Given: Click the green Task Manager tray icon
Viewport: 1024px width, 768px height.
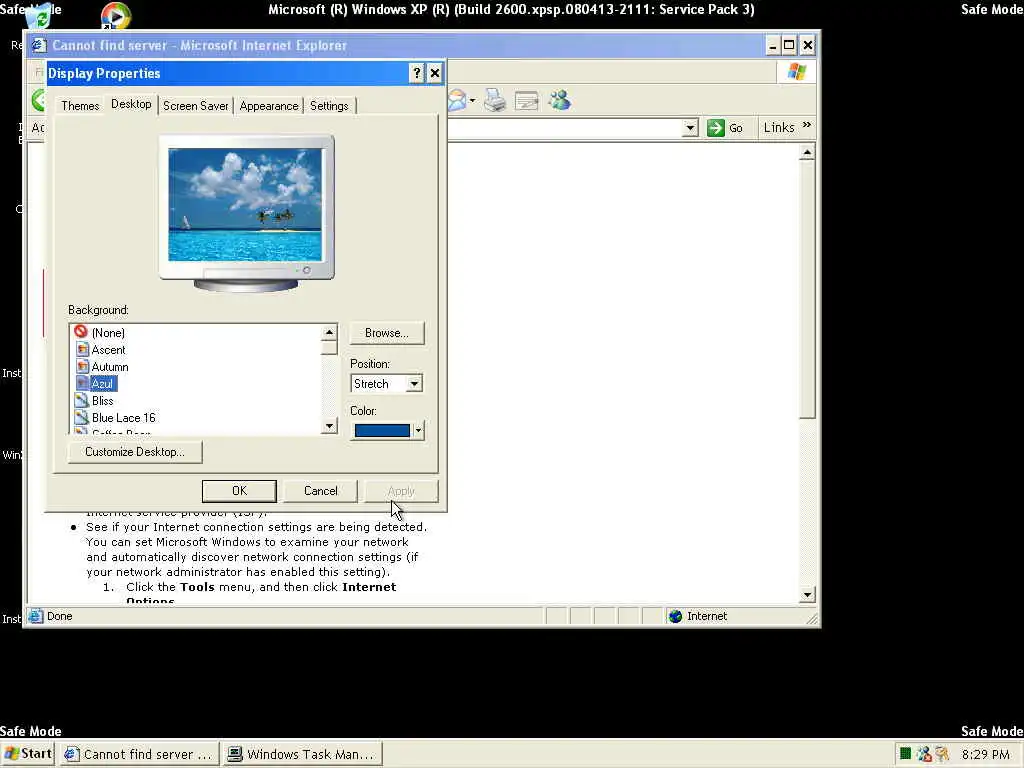Looking at the screenshot, I should pyautogui.click(x=905, y=754).
